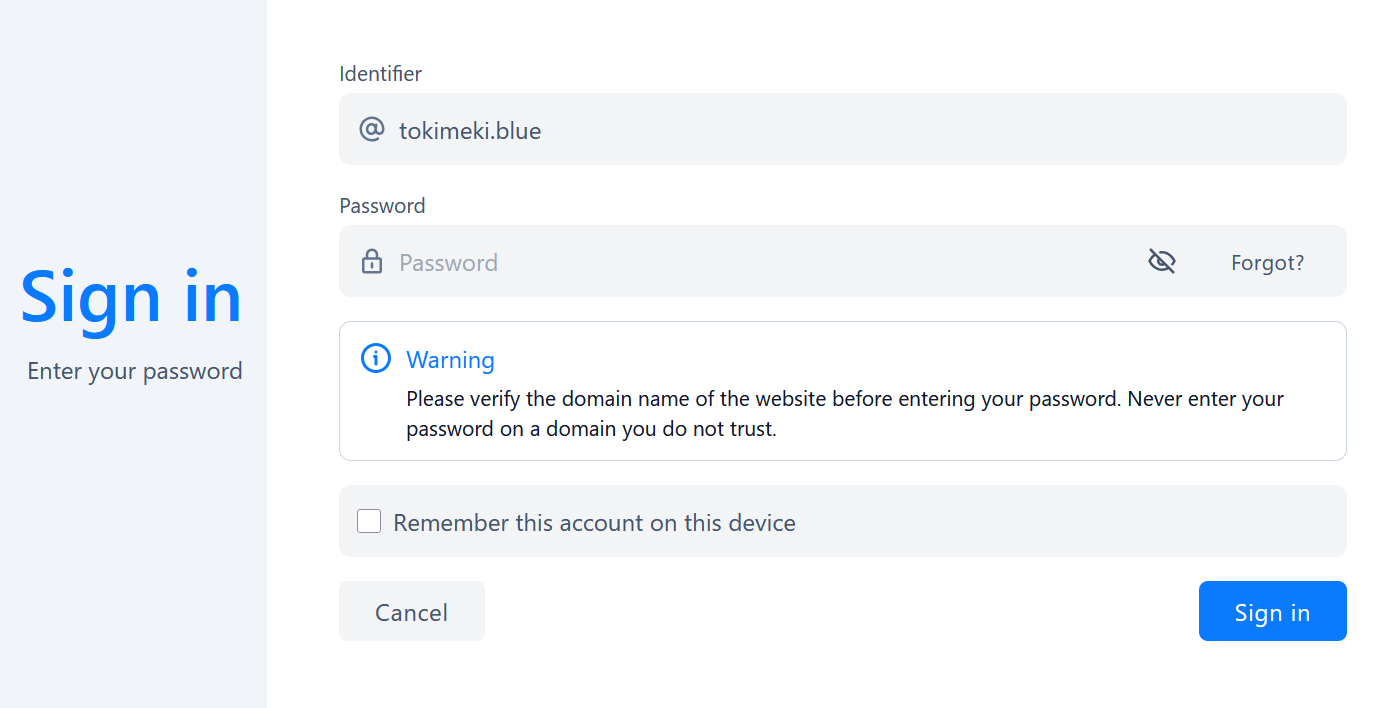Click empty space in the Remember account row
This screenshot has height=708, width=1376.
[1070, 521]
